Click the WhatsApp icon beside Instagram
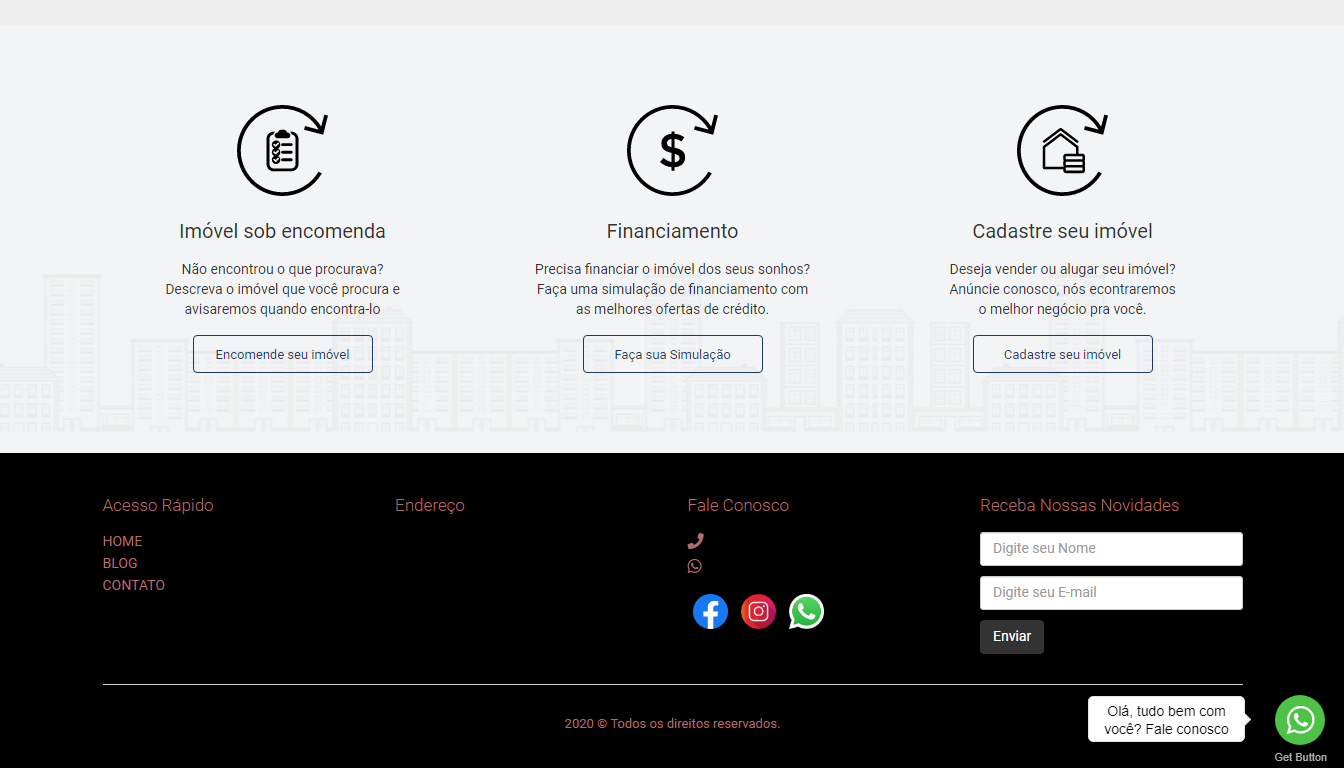The width and height of the screenshot is (1344, 768). click(x=806, y=612)
